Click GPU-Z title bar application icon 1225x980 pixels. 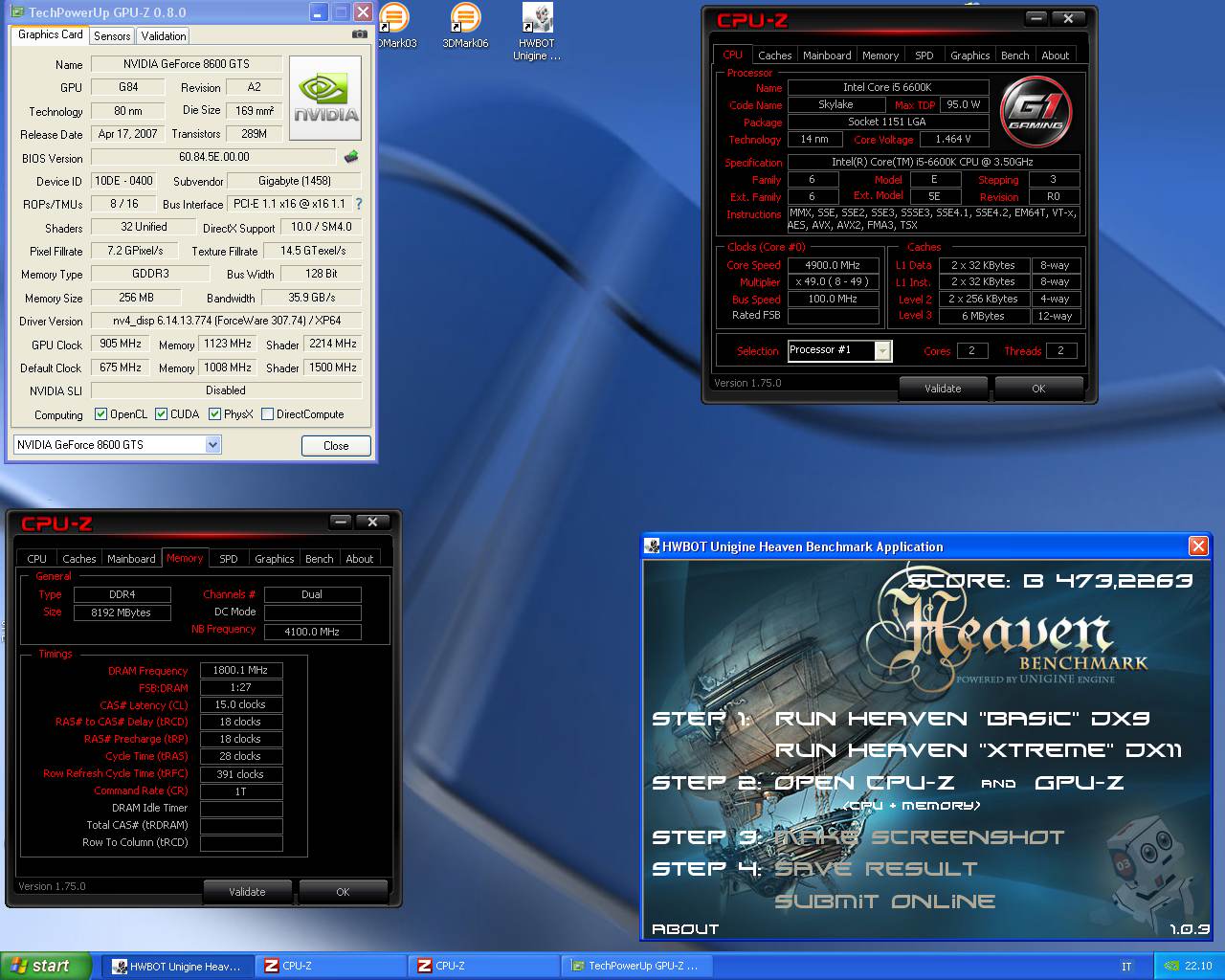click(17, 12)
